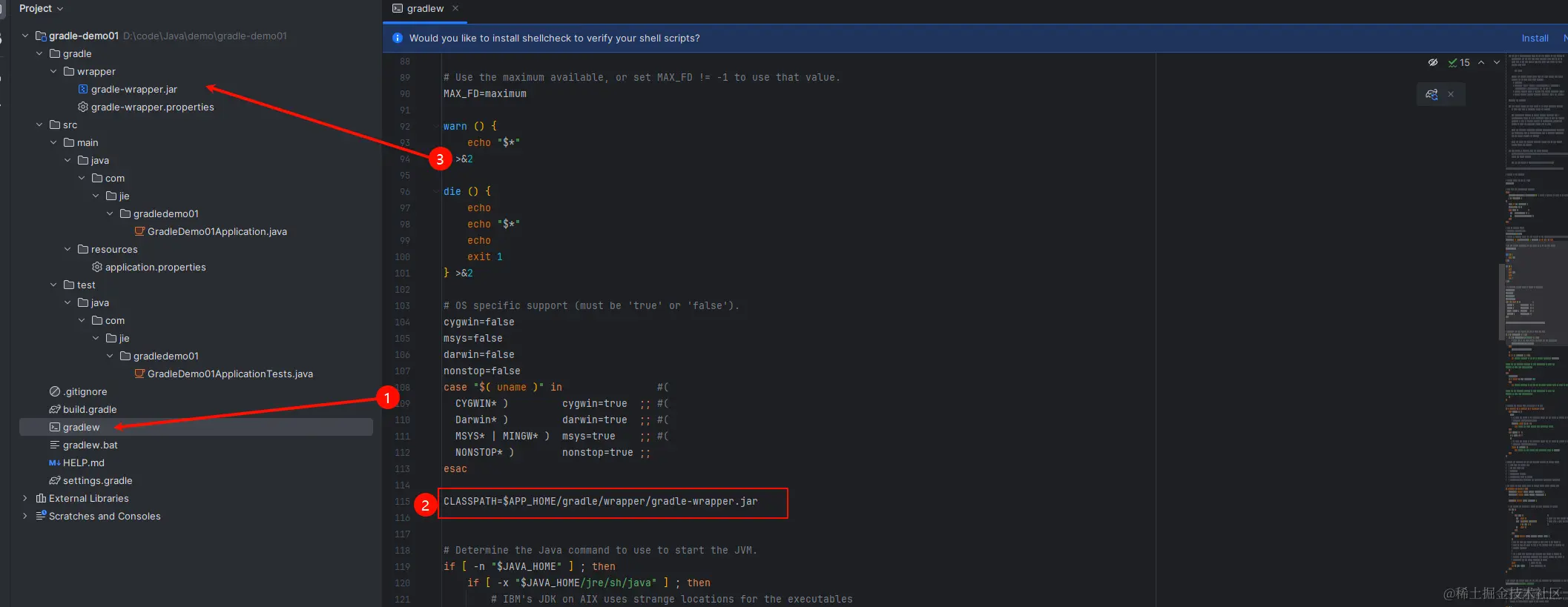Image resolution: width=1568 pixels, height=607 pixels.
Task: Select gradlew.bat in project tree
Action: (90, 445)
